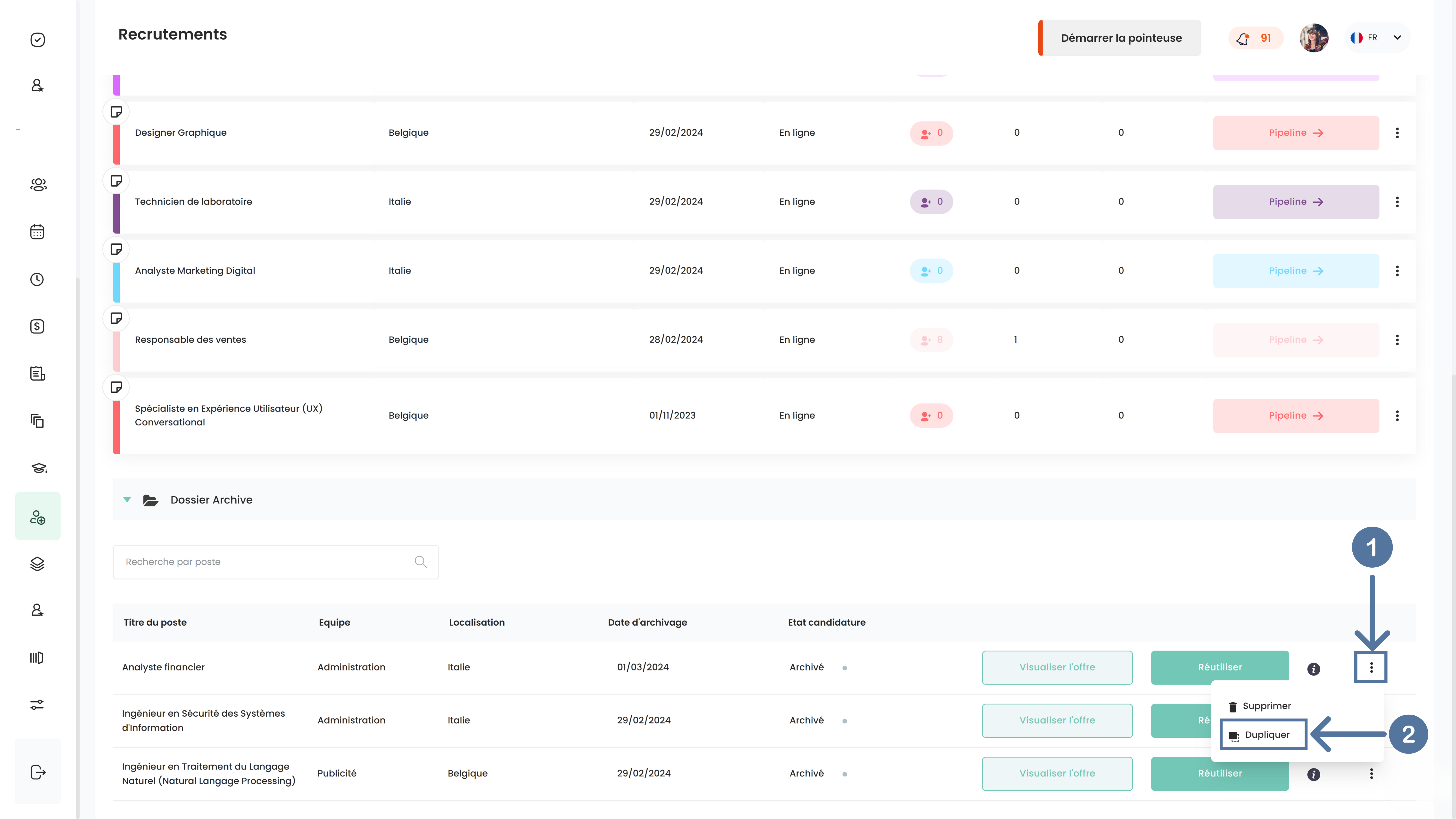
Task: Click Réutiliser for Analyste financier
Action: [1220, 668]
